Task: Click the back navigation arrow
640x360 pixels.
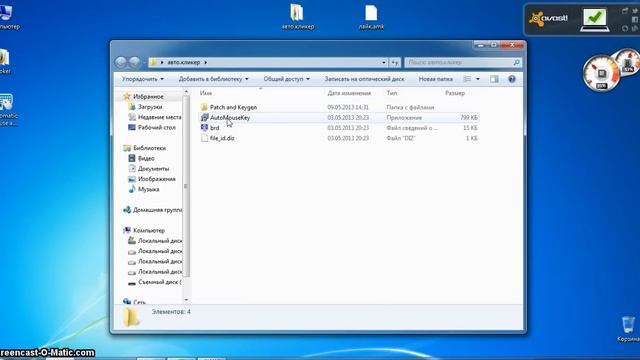Action: 121,62
